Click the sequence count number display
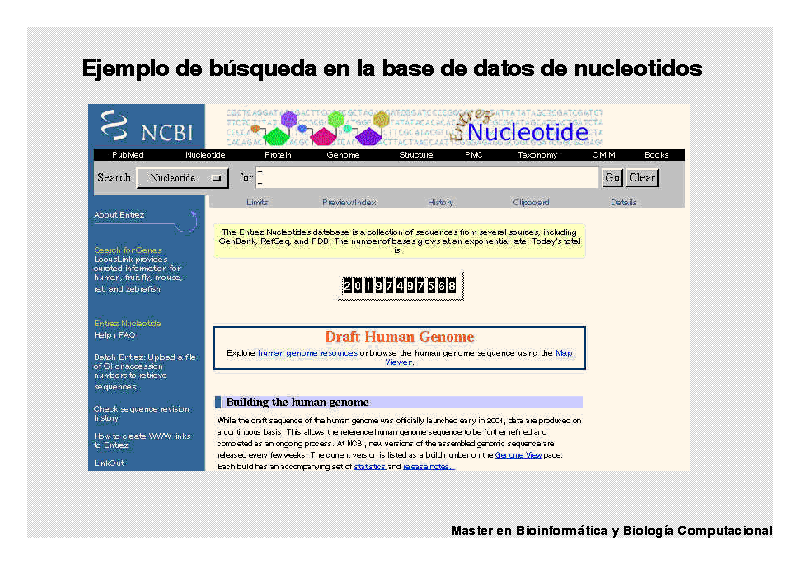 coord(400,286)
